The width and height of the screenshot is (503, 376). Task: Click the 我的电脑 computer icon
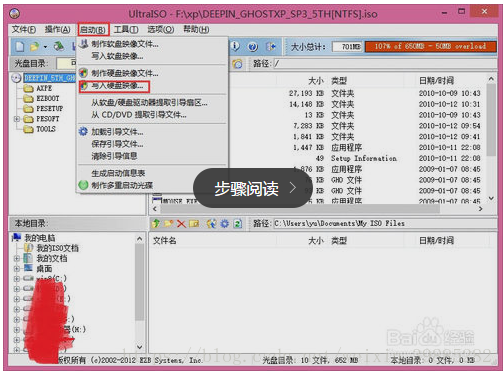pyautogui.click(x=16, y=237)
